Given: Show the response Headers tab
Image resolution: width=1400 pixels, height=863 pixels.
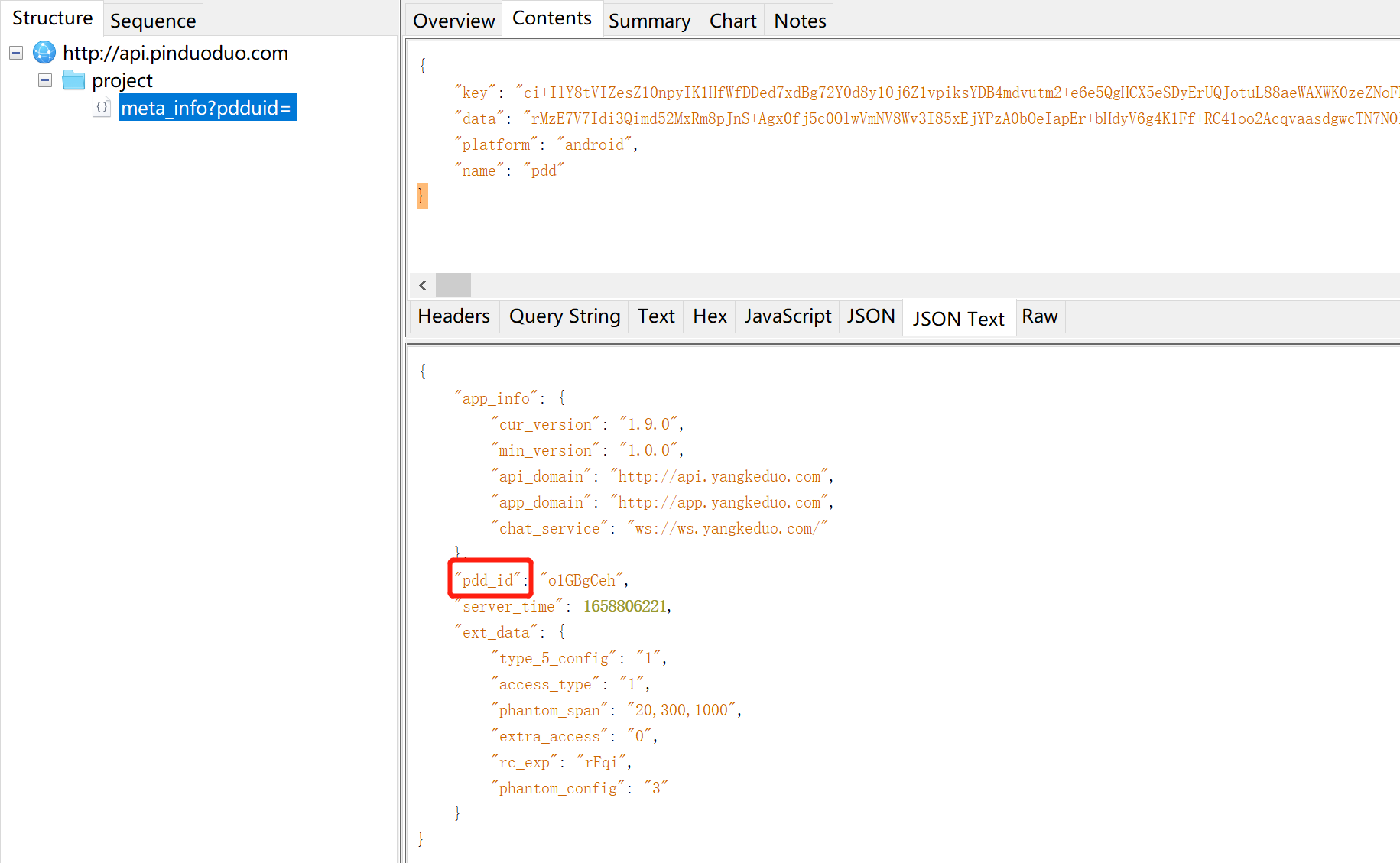Looking at the screenshot, I should [x=453, y=316].
